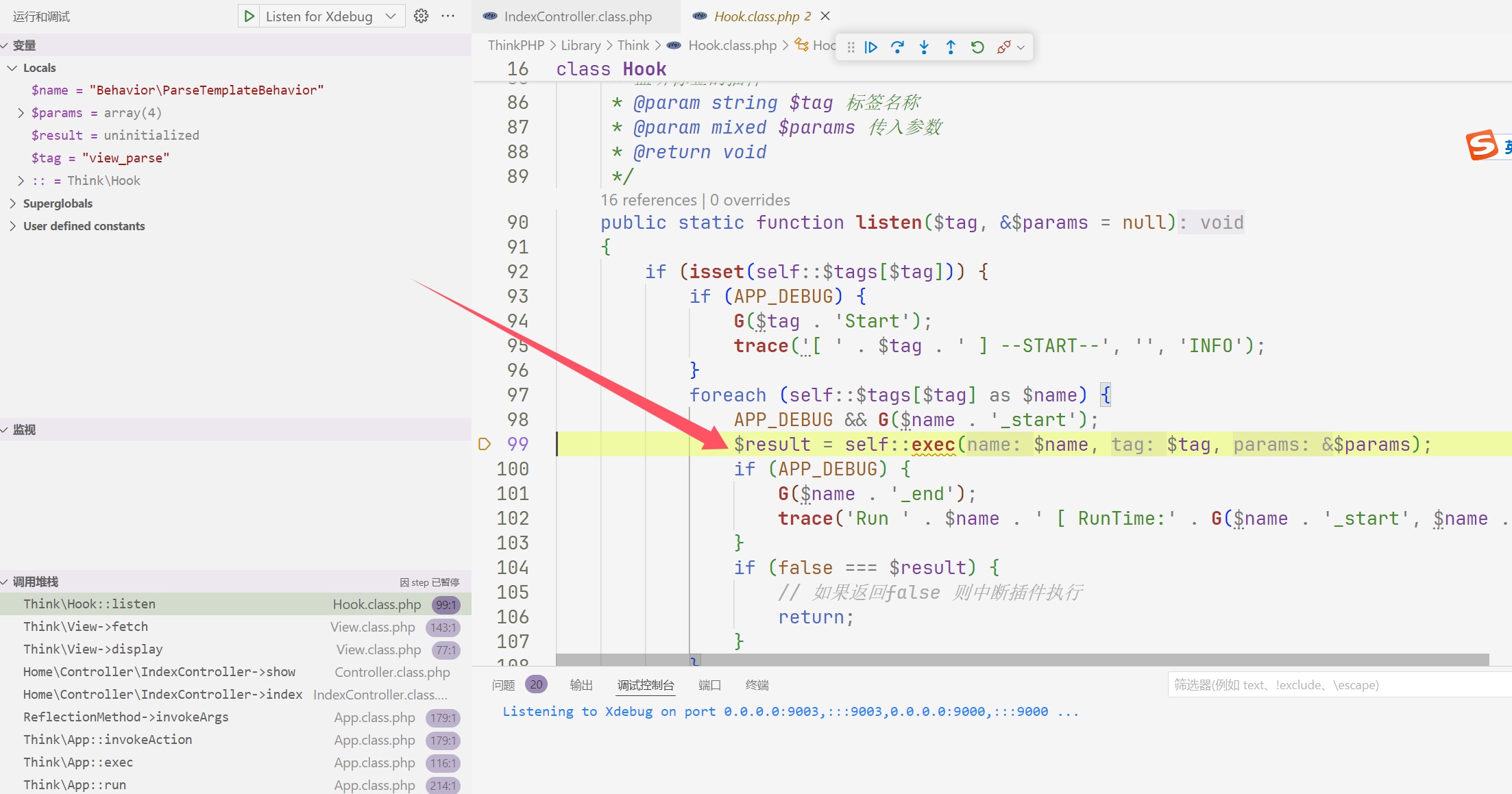1512x794 pixels.
Task: Open the debug panel's more actions ellipsis
Action: coord(448,16)
